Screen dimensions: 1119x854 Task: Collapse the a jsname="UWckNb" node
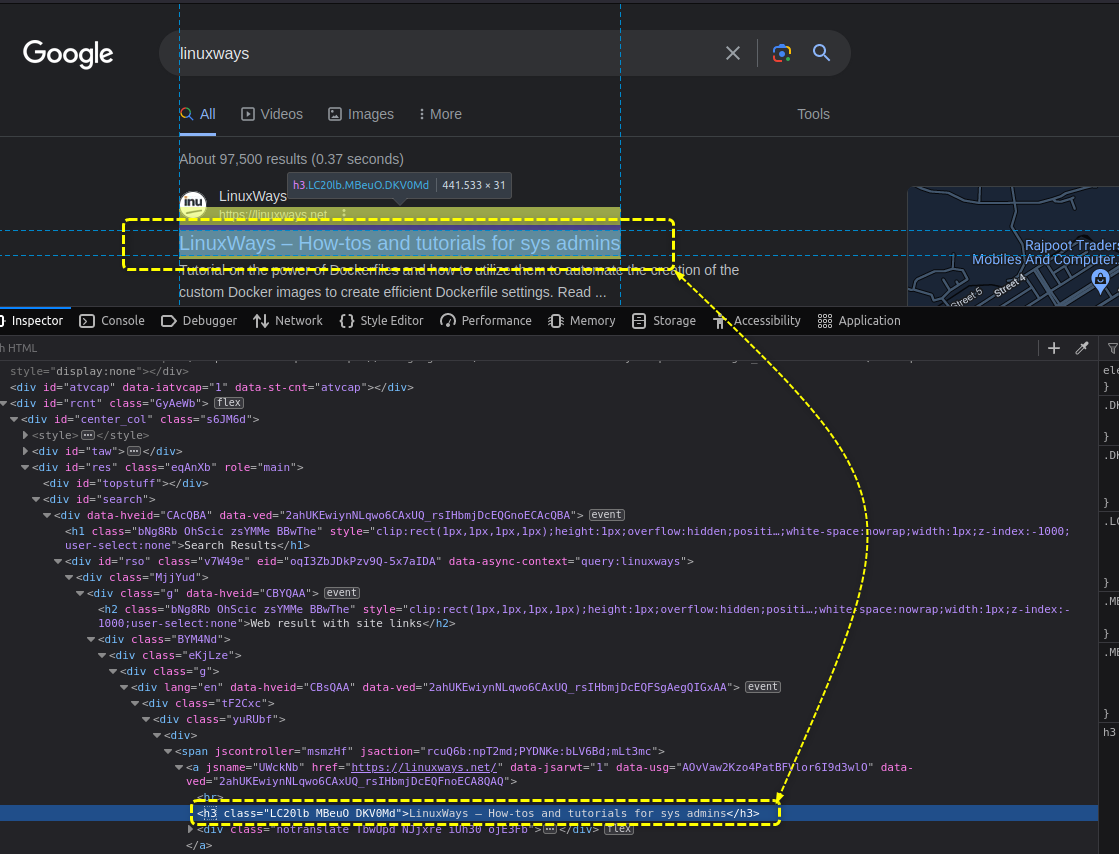[179, 768]
